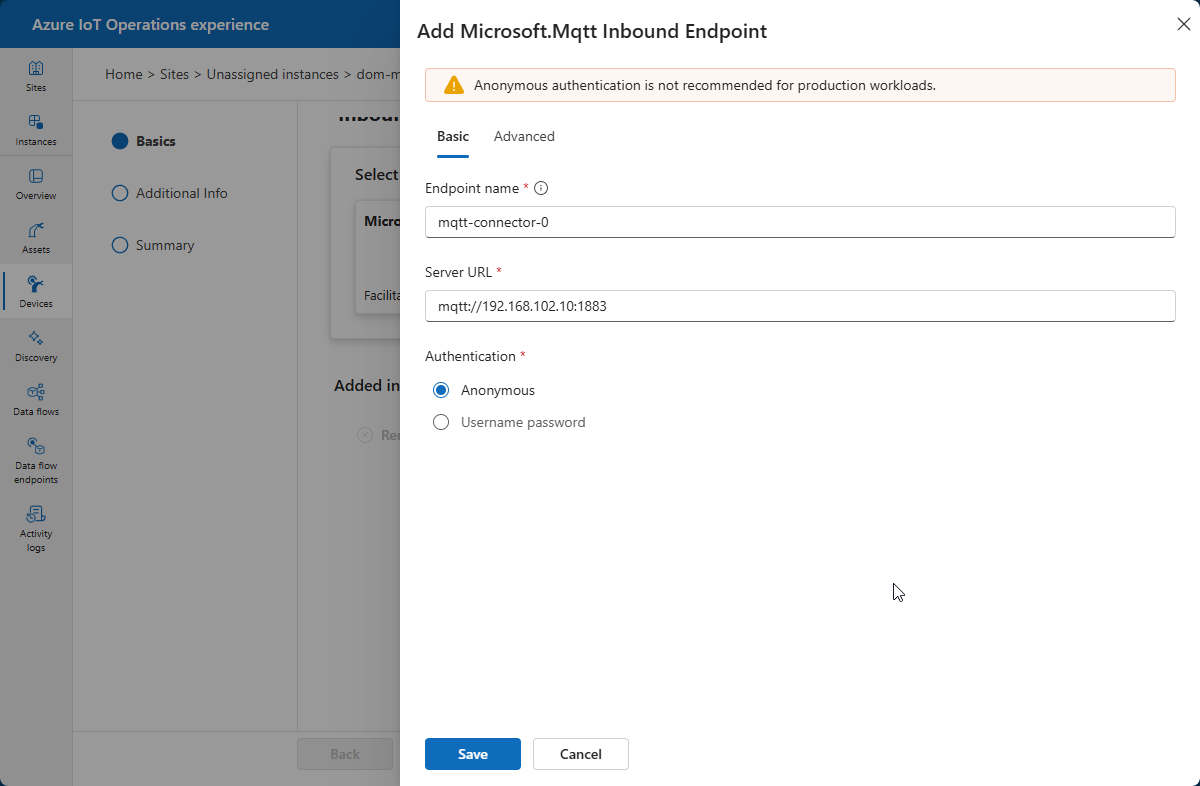Go to Overview in sidebar
This screenshot has height=786, width=1200.
pos(36,184)
